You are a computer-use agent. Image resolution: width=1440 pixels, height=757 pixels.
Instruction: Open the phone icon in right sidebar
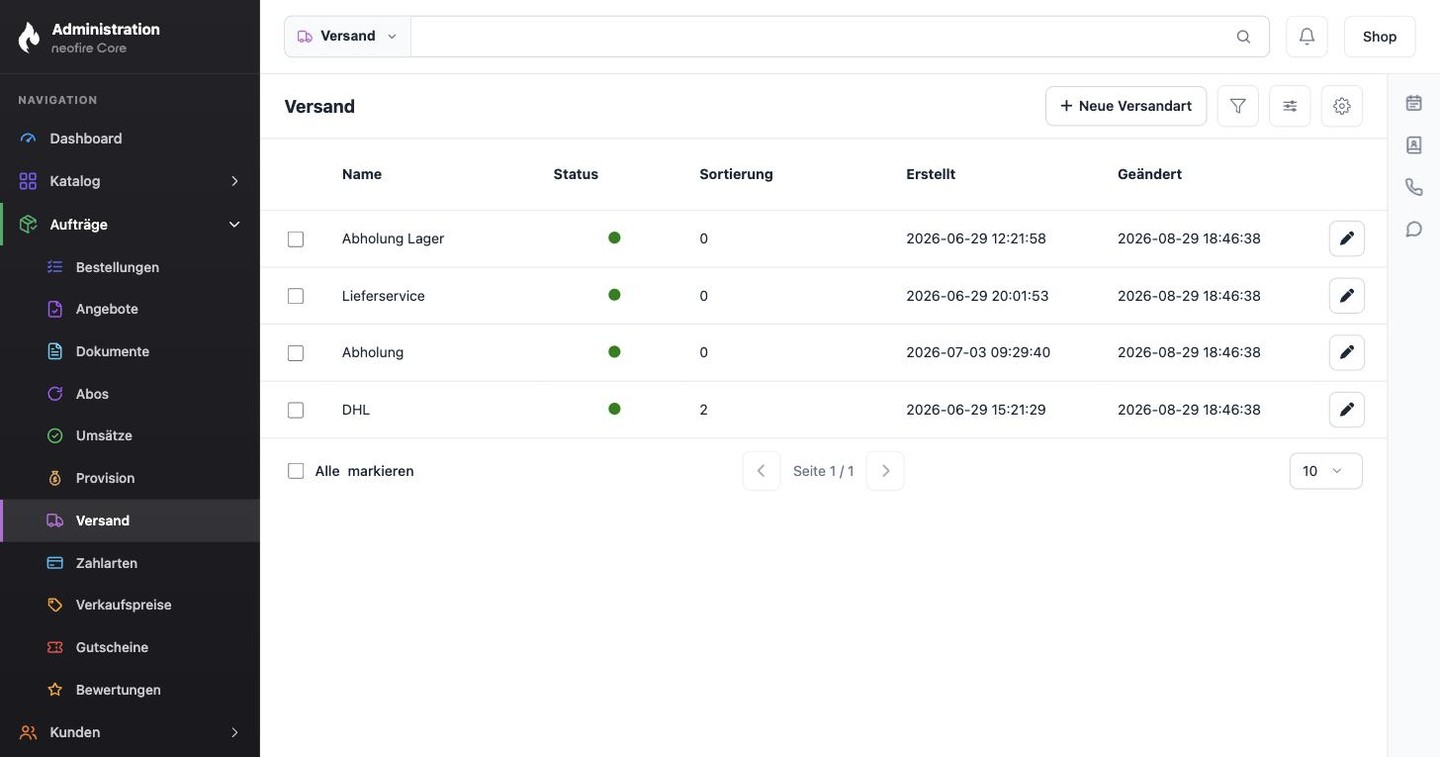1414,187
